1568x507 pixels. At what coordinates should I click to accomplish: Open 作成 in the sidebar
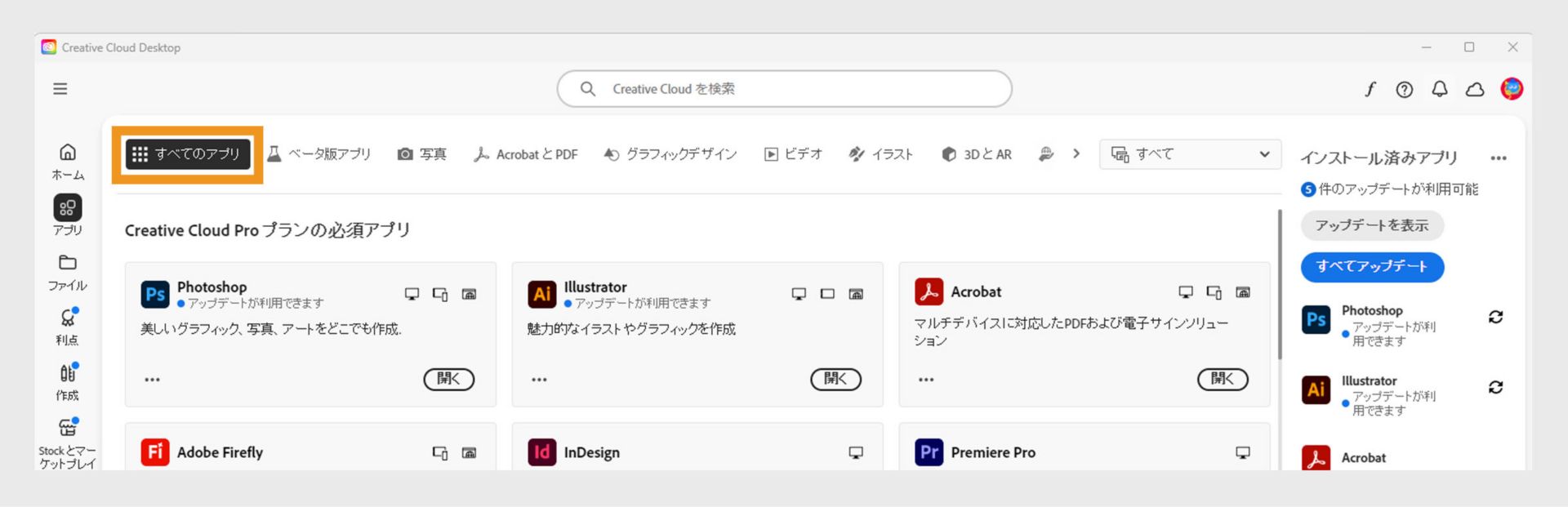[x=68, y=382]
